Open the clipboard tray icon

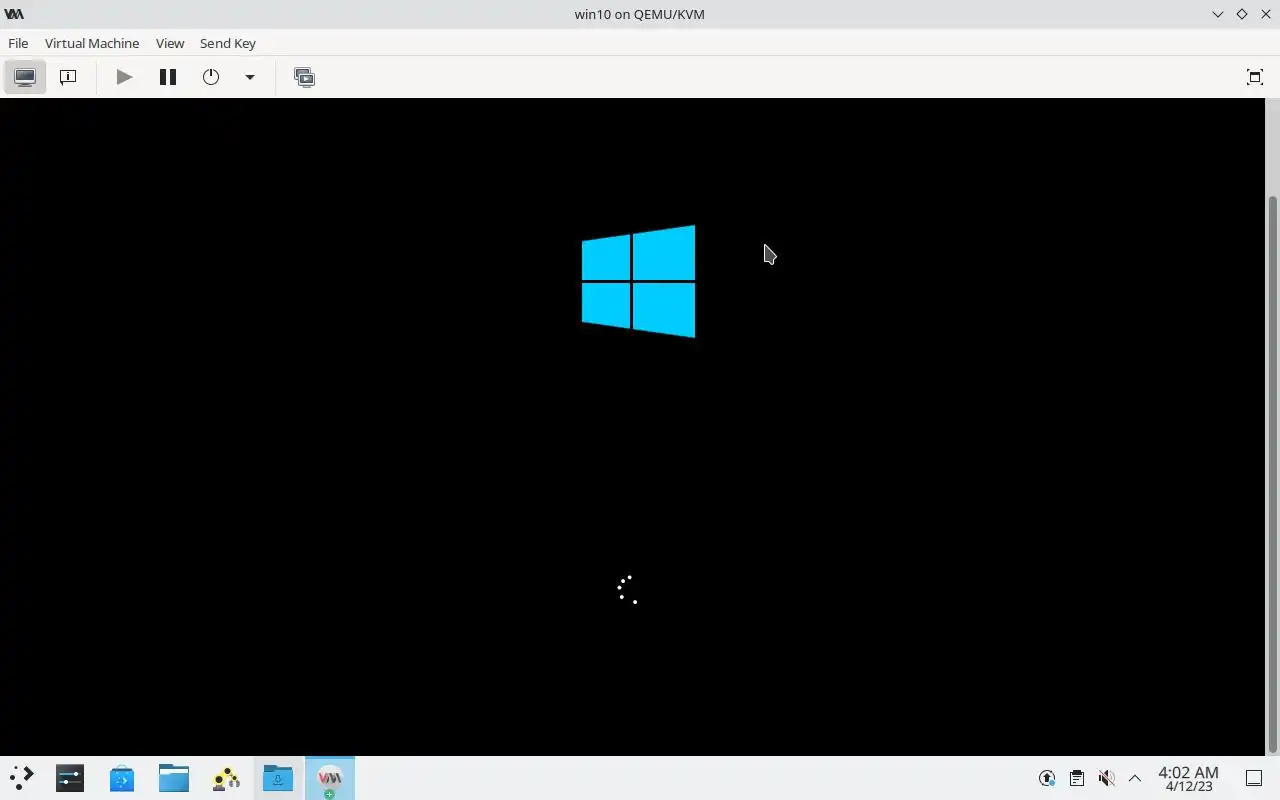(x=1076, y=778)
